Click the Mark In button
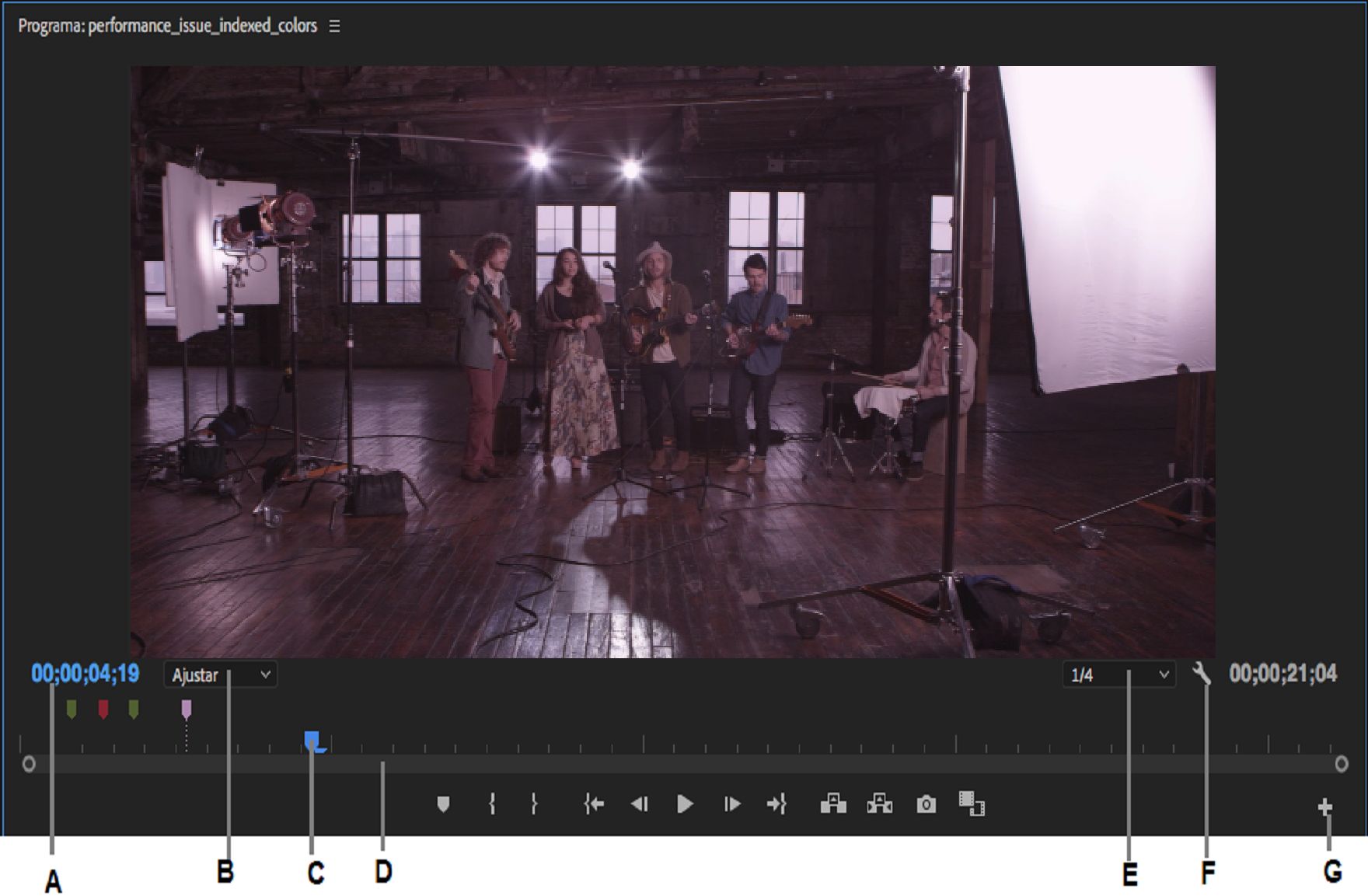The height and width of the screenshot is (896, 1368). pos(493,806)
